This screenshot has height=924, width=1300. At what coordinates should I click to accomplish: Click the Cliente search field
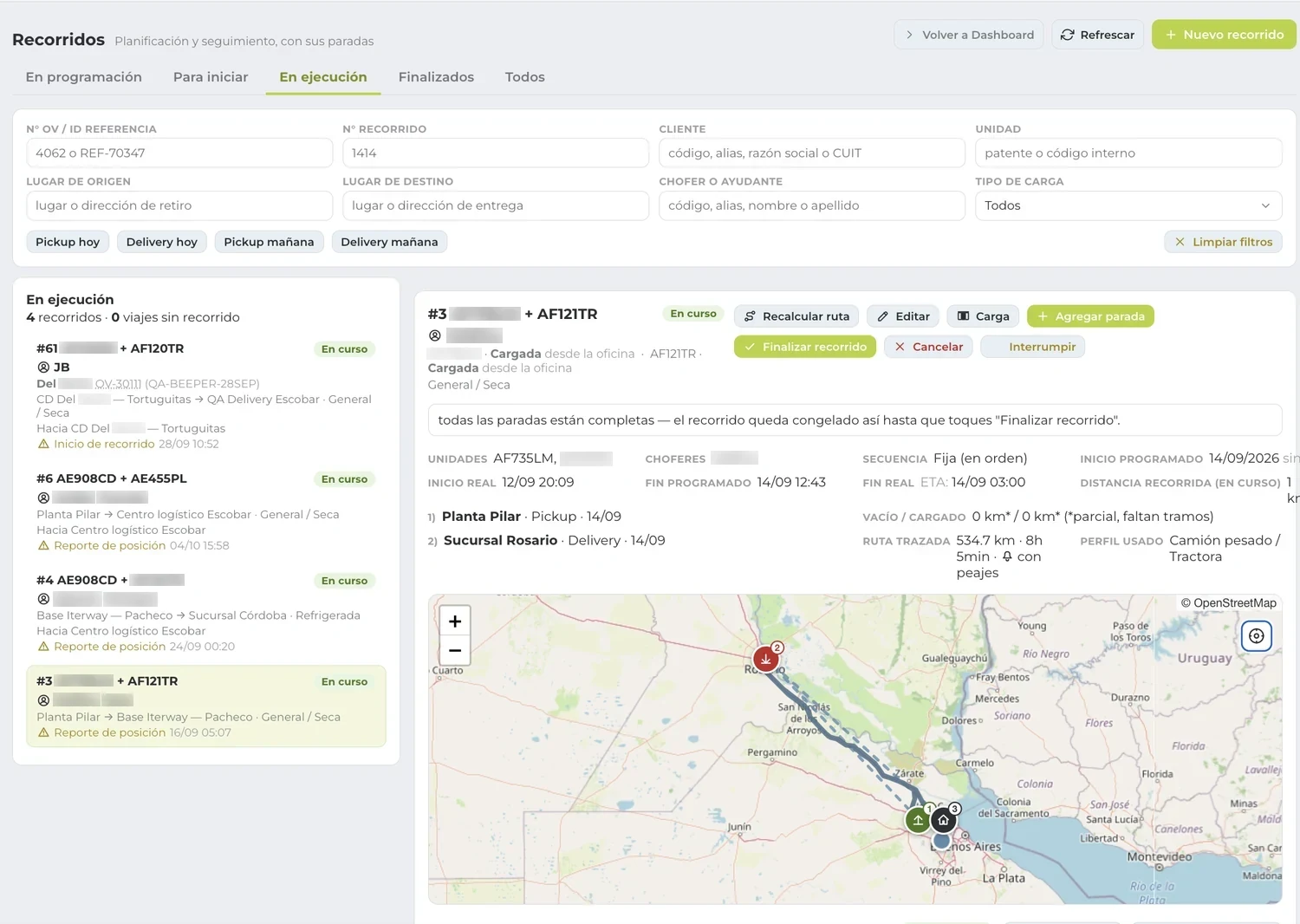812,153
